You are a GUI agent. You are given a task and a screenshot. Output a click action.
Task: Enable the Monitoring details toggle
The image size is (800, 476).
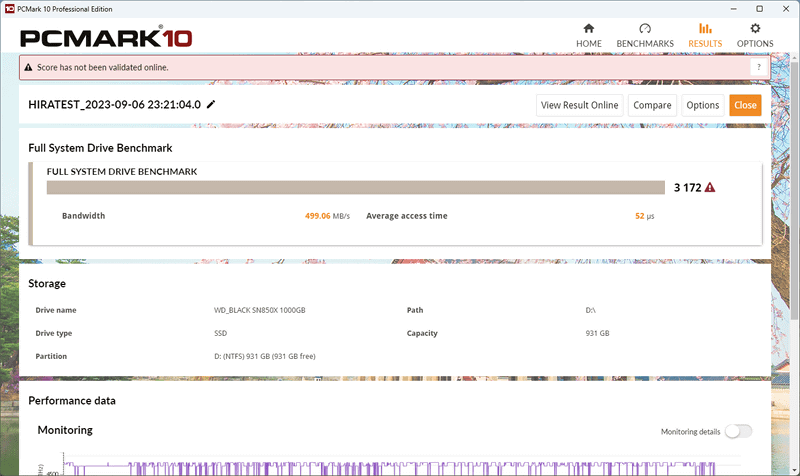(x=738, y=431)
